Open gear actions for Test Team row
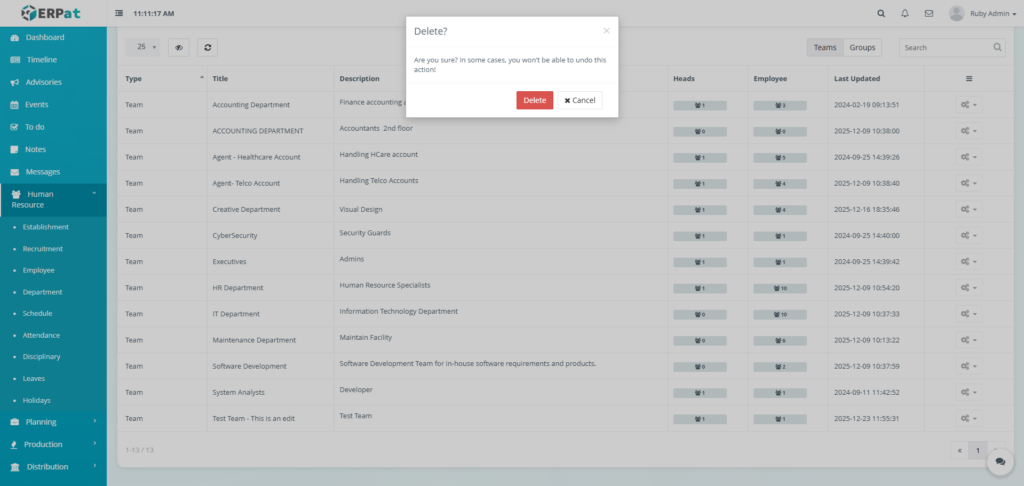The width and height of the screenshot is (1024, 486). [x=968, y=418]
